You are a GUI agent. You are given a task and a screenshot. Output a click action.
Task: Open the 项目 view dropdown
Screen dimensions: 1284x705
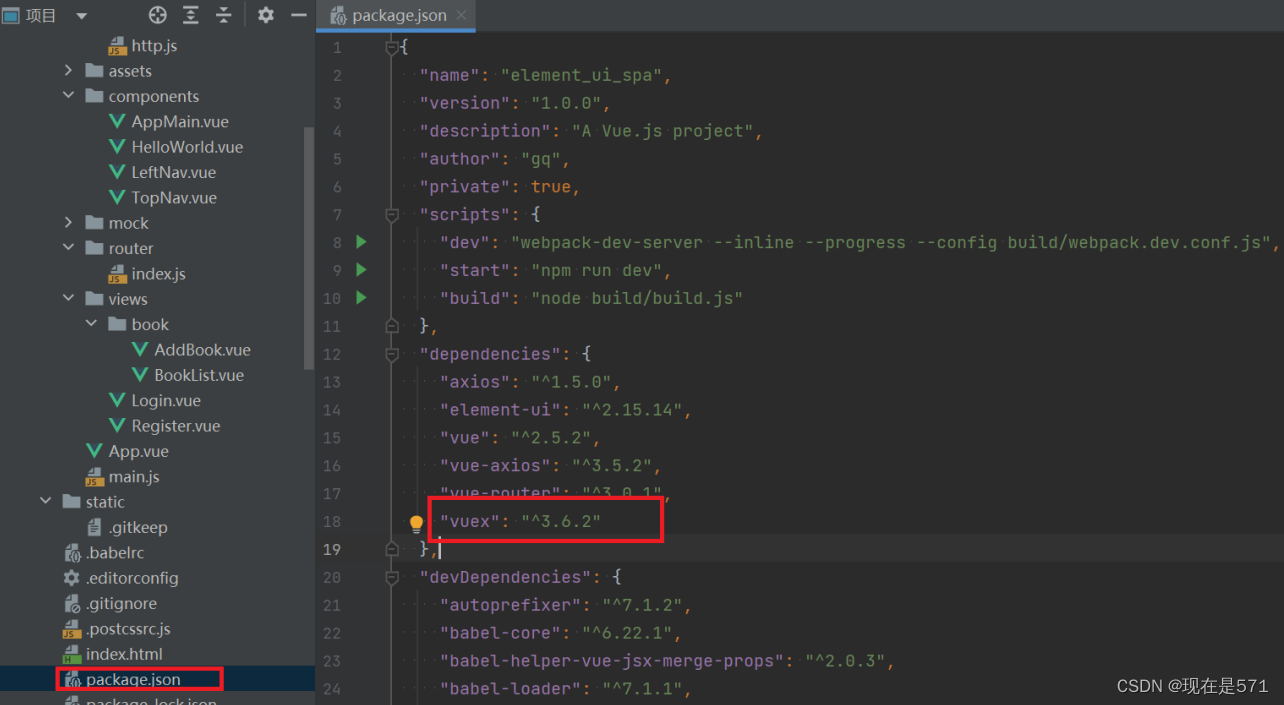80,15
